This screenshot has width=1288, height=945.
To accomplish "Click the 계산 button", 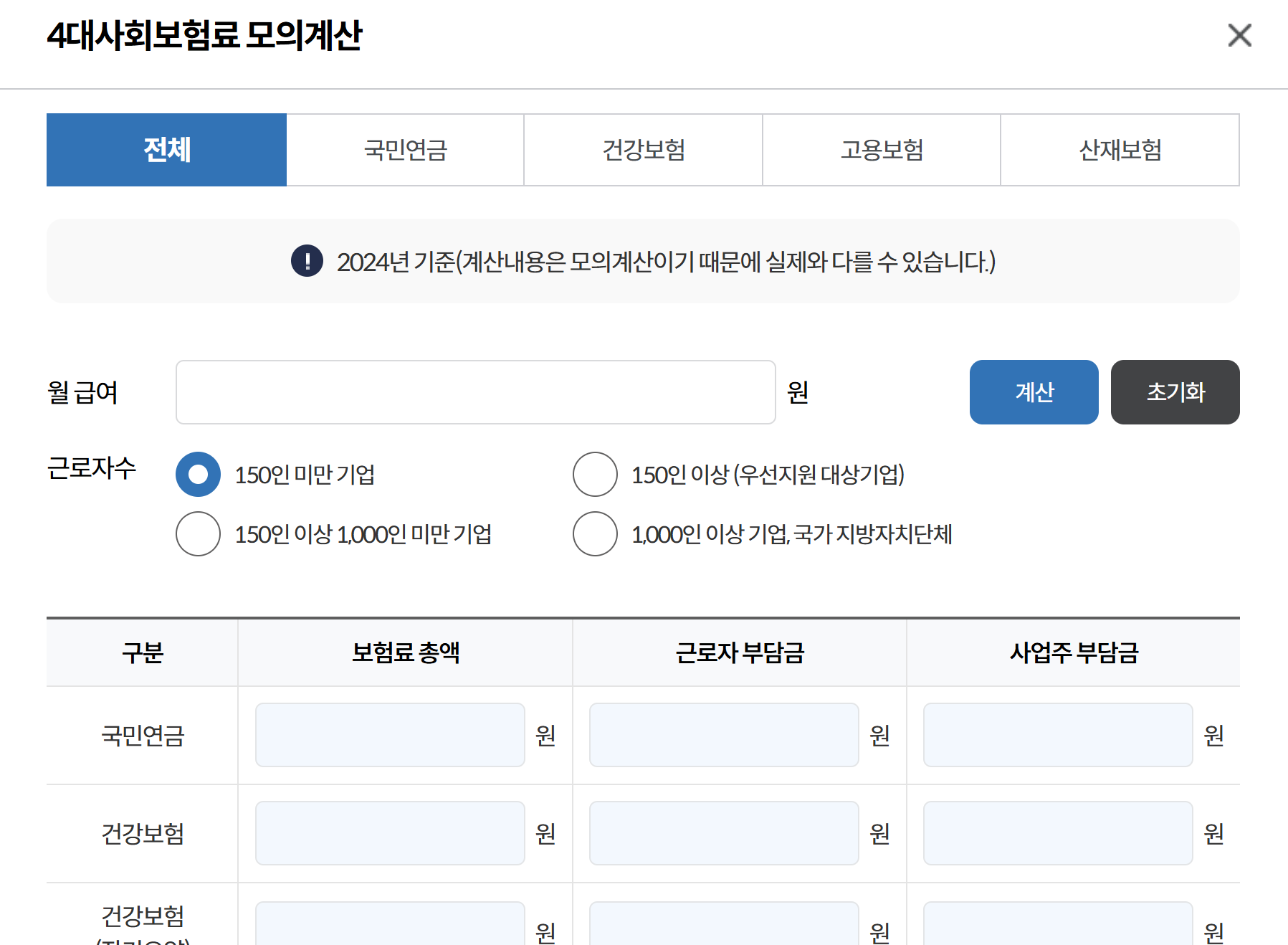I will (x=1034, y=392).
